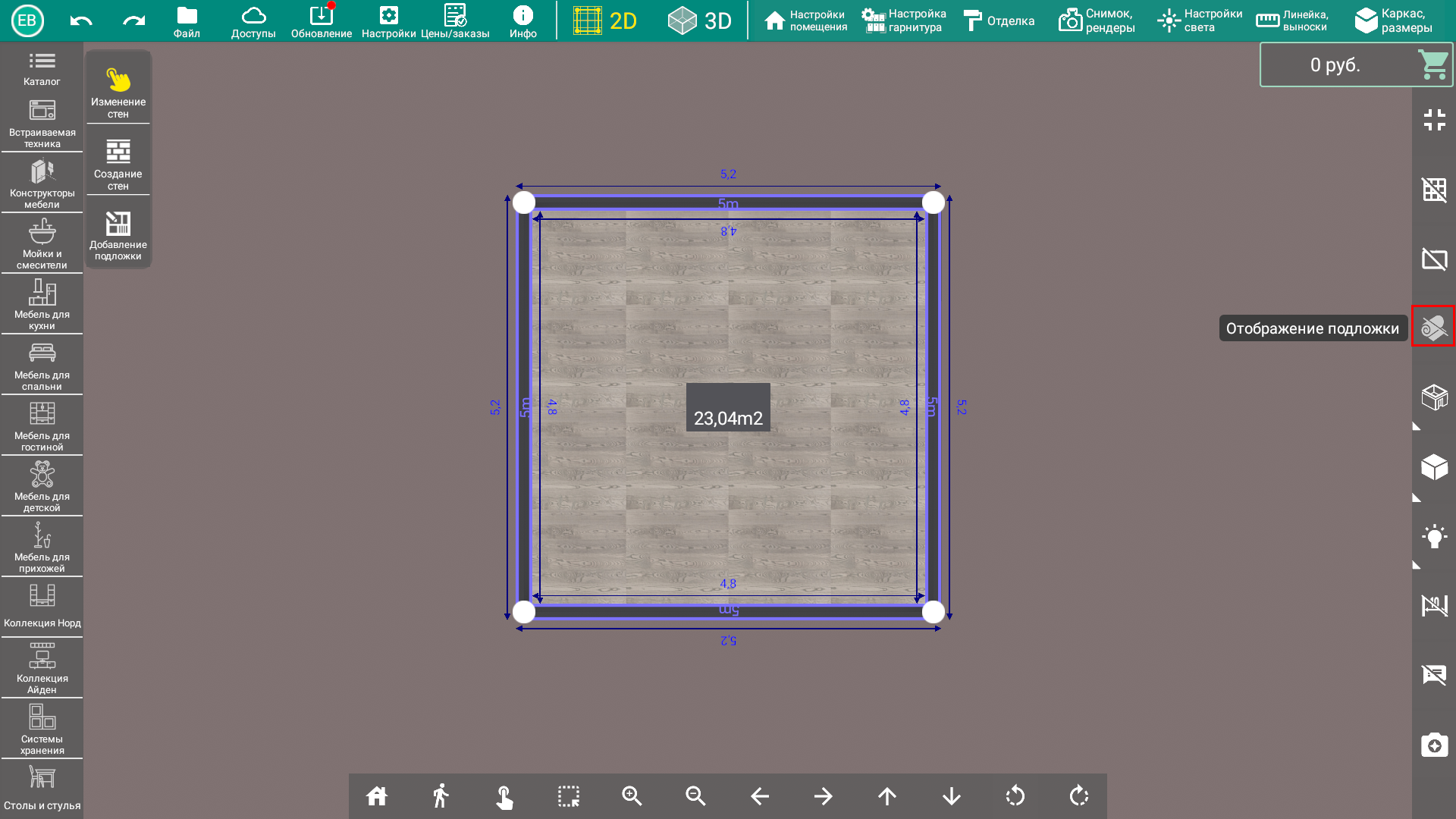Toggle the wireframe cube view mode
This screenshot has width=1456, height=819.
(x=1434, y=397)
